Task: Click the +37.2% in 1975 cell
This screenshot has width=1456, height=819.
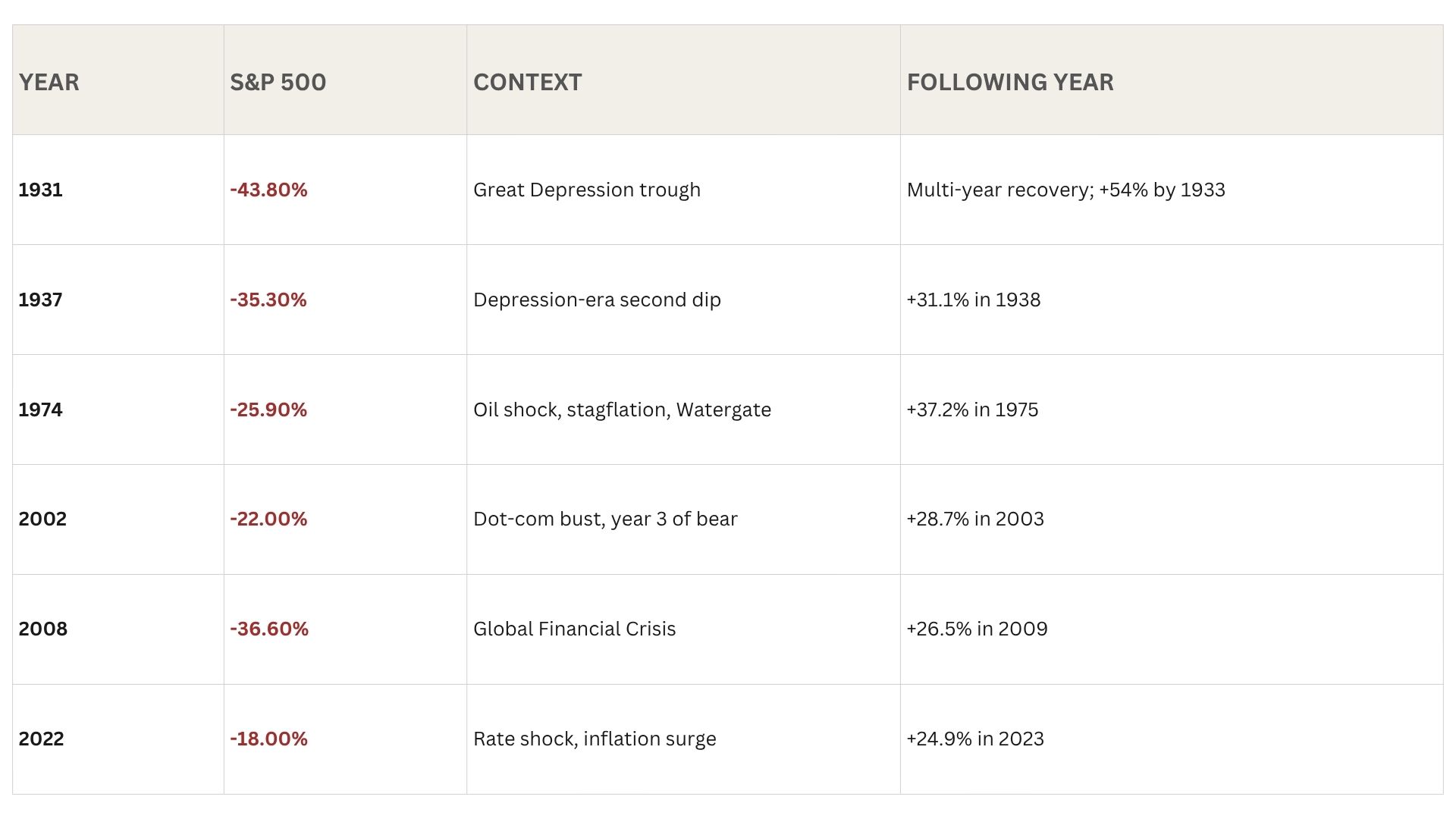Action: click(972, 409)
